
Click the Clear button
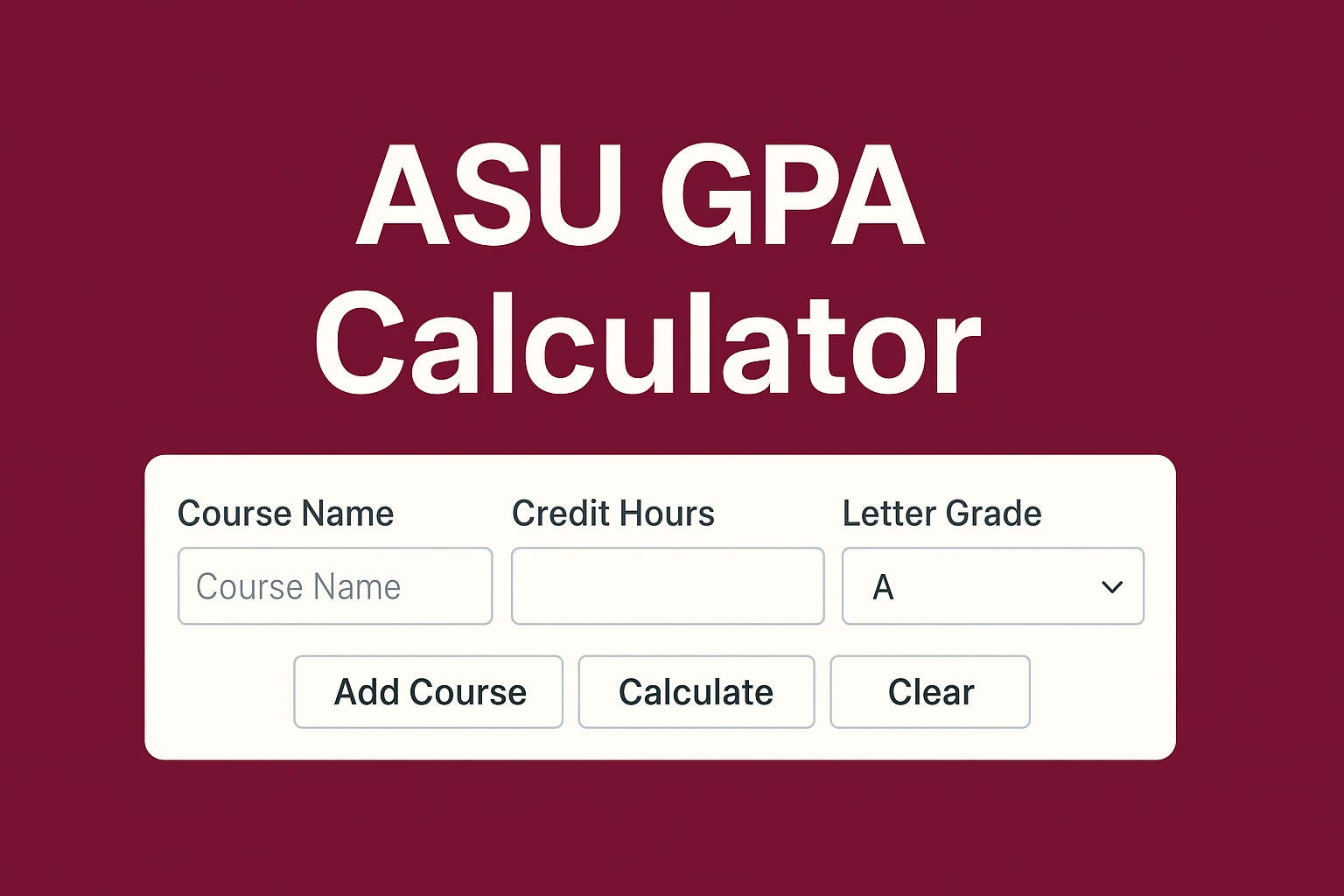pos(930,691)
